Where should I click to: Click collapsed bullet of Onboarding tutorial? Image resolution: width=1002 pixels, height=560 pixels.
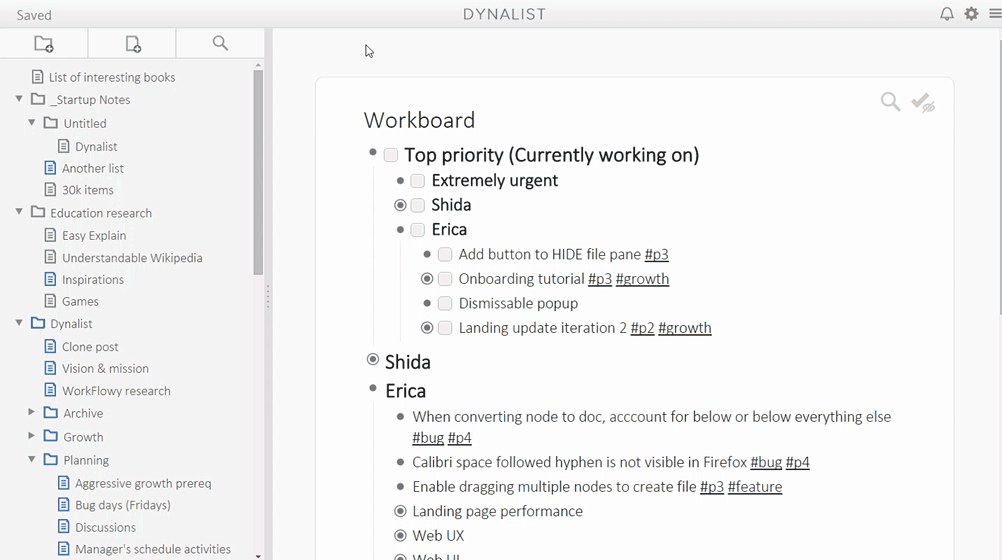pos(428,279)
